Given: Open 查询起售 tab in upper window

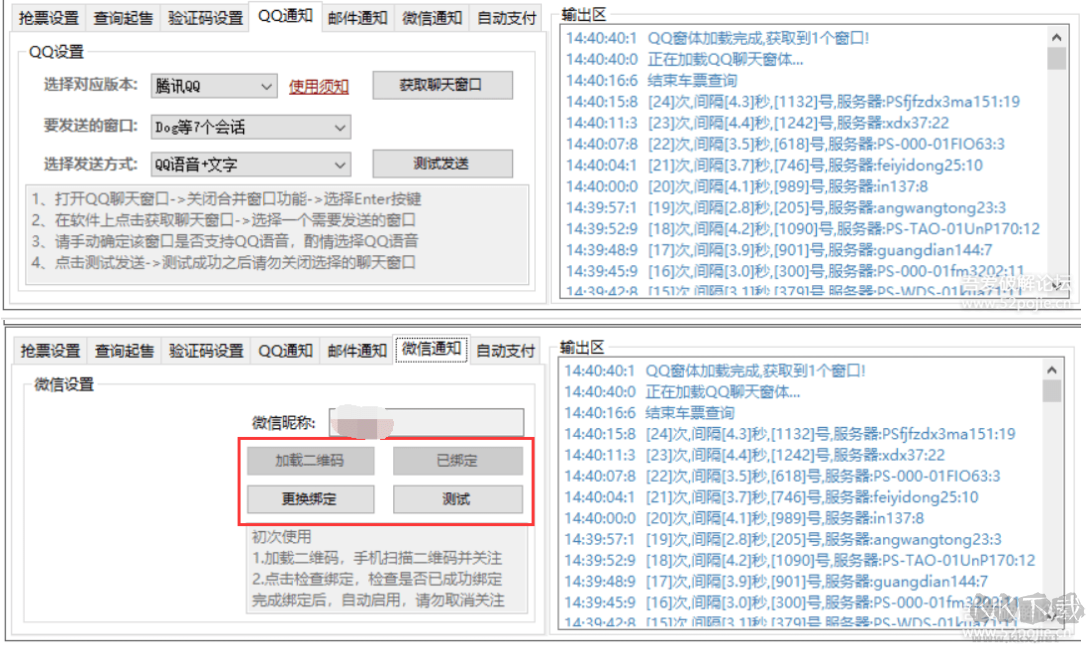Looking at the screenshot, I should coord(123,18).
